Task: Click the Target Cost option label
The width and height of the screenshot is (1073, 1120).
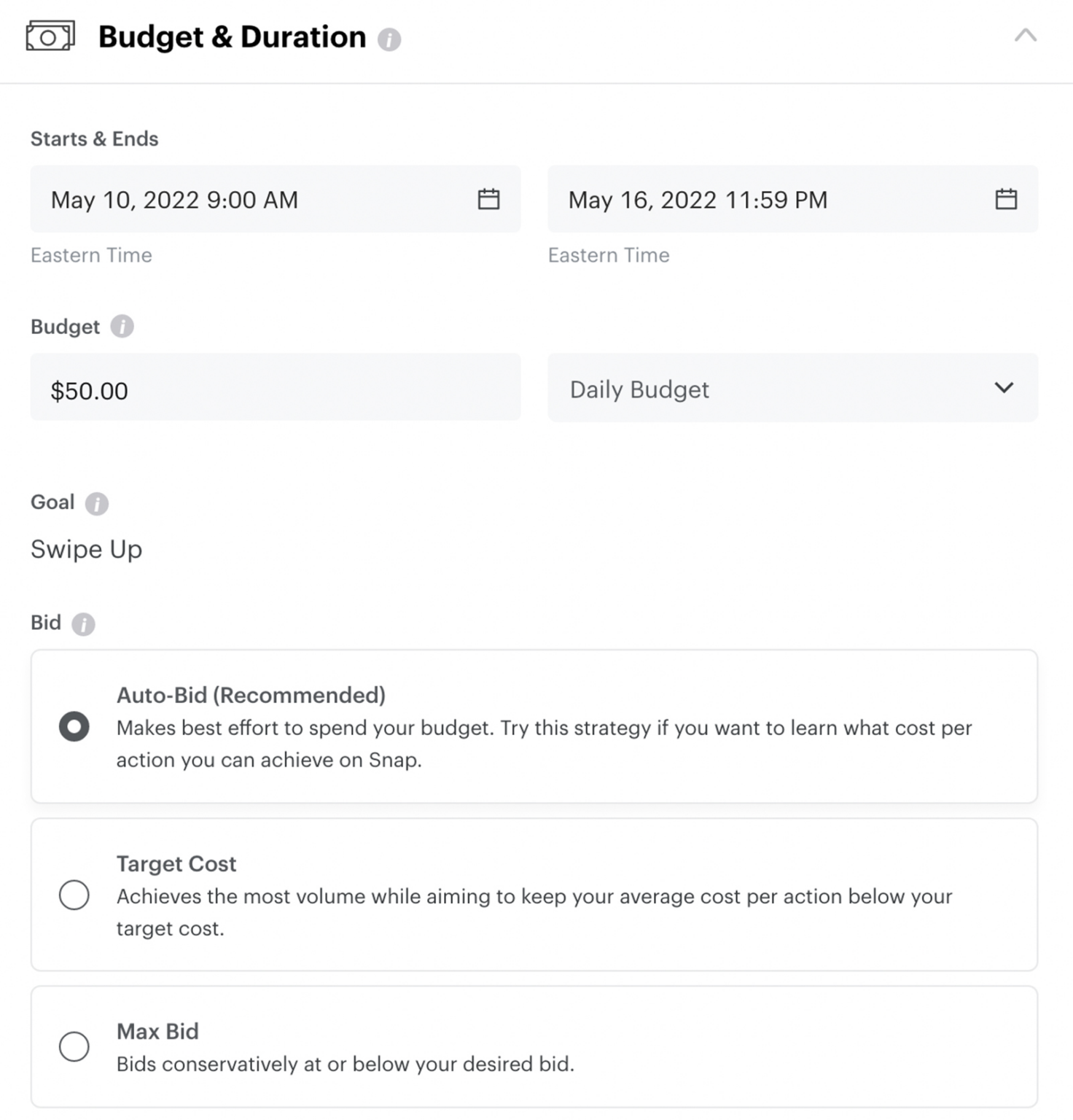Action: point(176,863)
